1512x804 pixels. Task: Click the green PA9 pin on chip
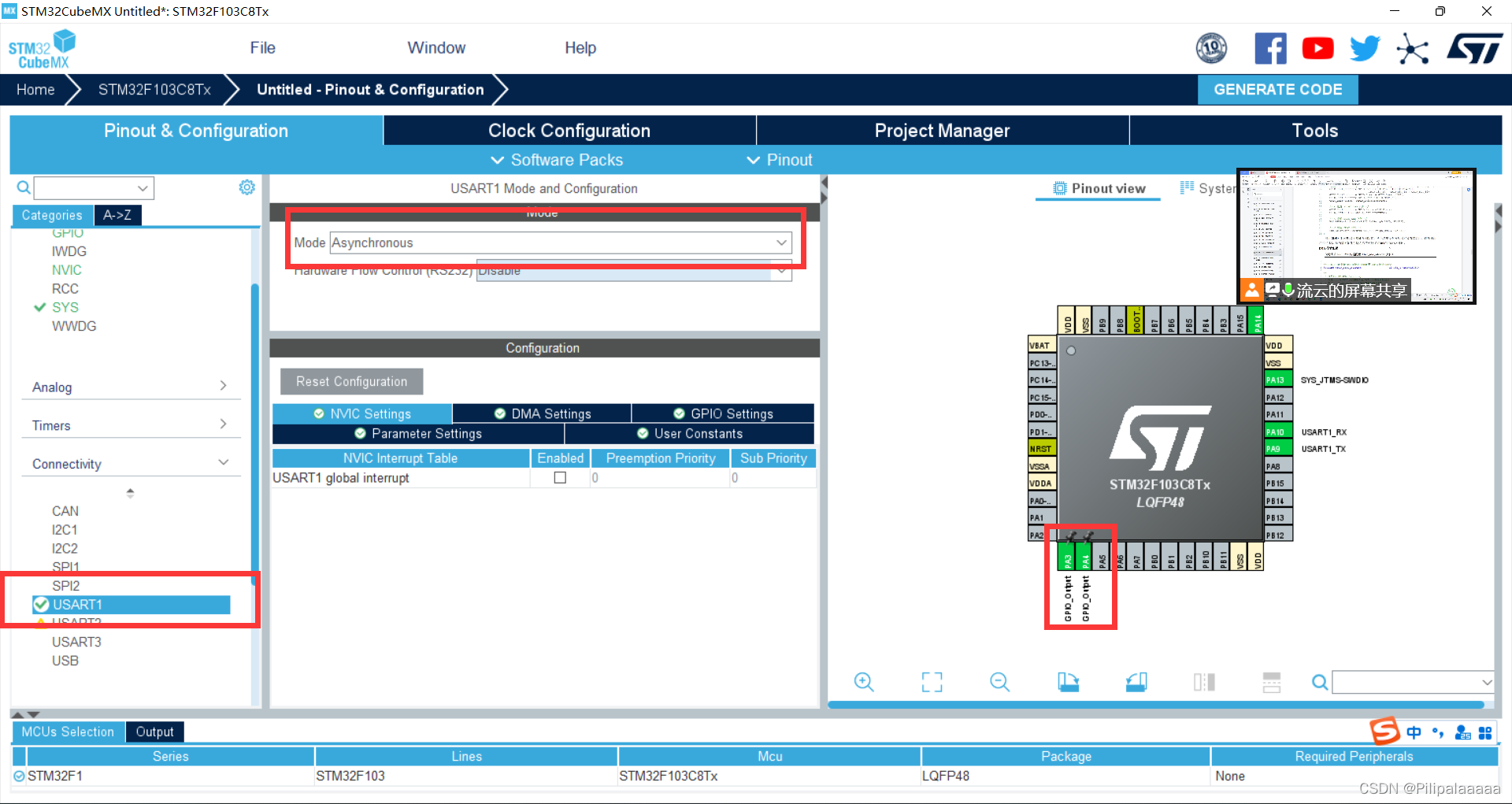click(x=1278, y=449)
